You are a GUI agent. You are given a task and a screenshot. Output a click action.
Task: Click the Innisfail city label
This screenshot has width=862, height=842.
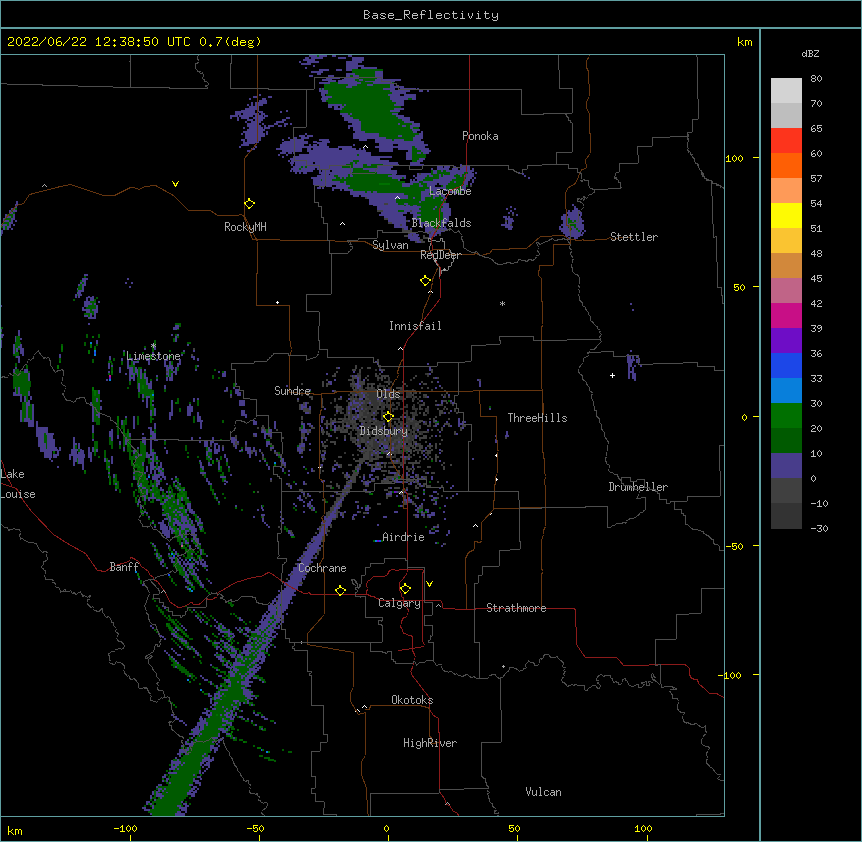pos(415,326)
